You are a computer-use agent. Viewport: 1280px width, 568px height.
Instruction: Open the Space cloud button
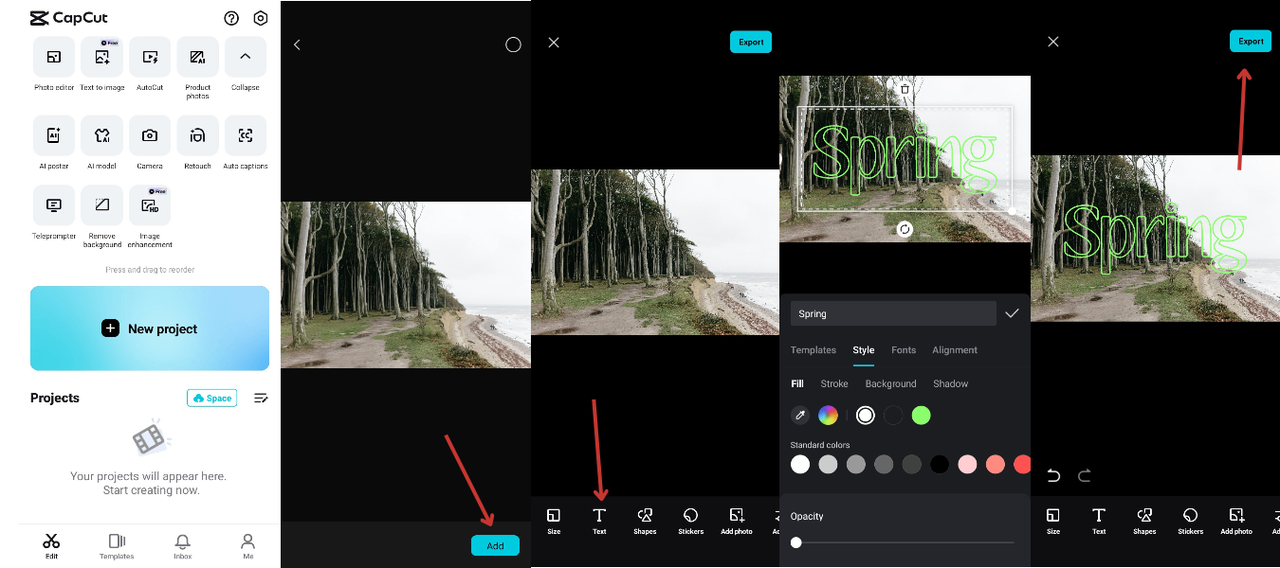click(212, 398)
